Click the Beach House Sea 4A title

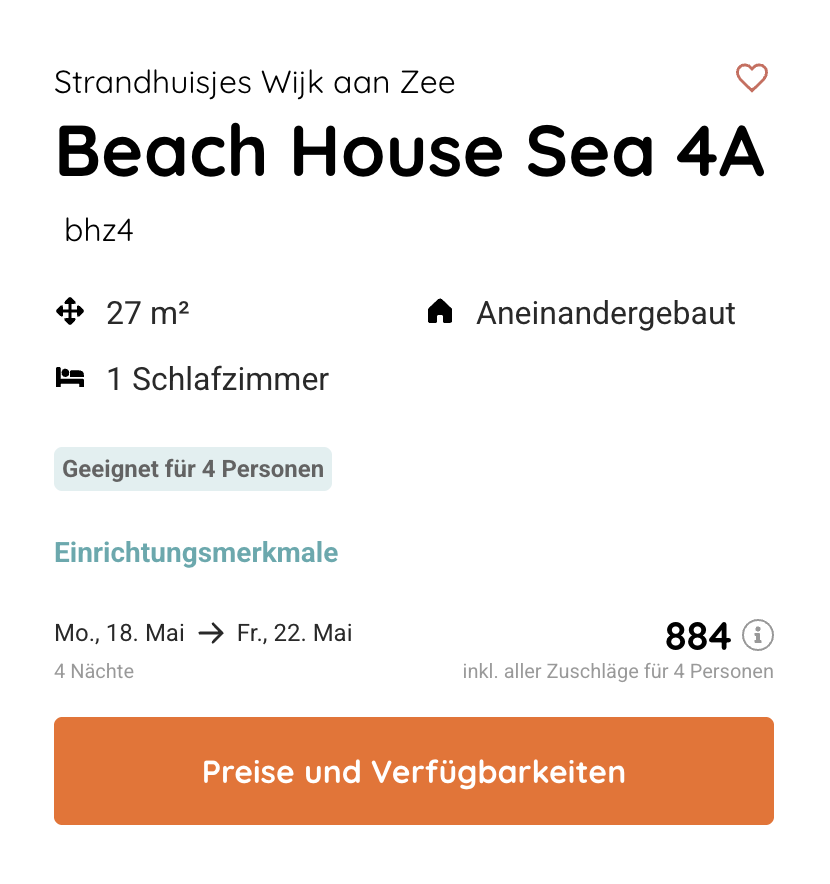coord(410,150)
